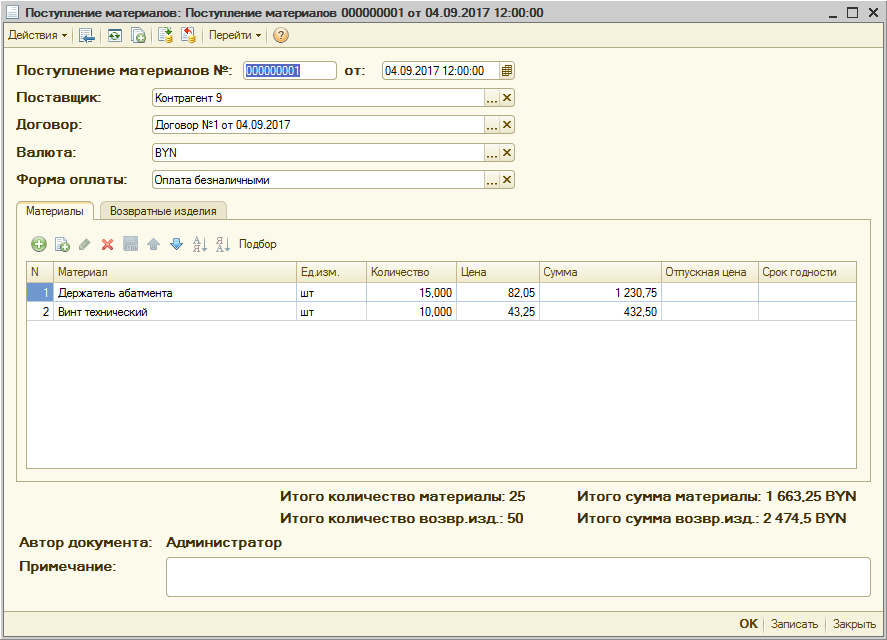Open the Перейти dropdown menu
This screenshot has width=887, height=640.
[235, 35]
